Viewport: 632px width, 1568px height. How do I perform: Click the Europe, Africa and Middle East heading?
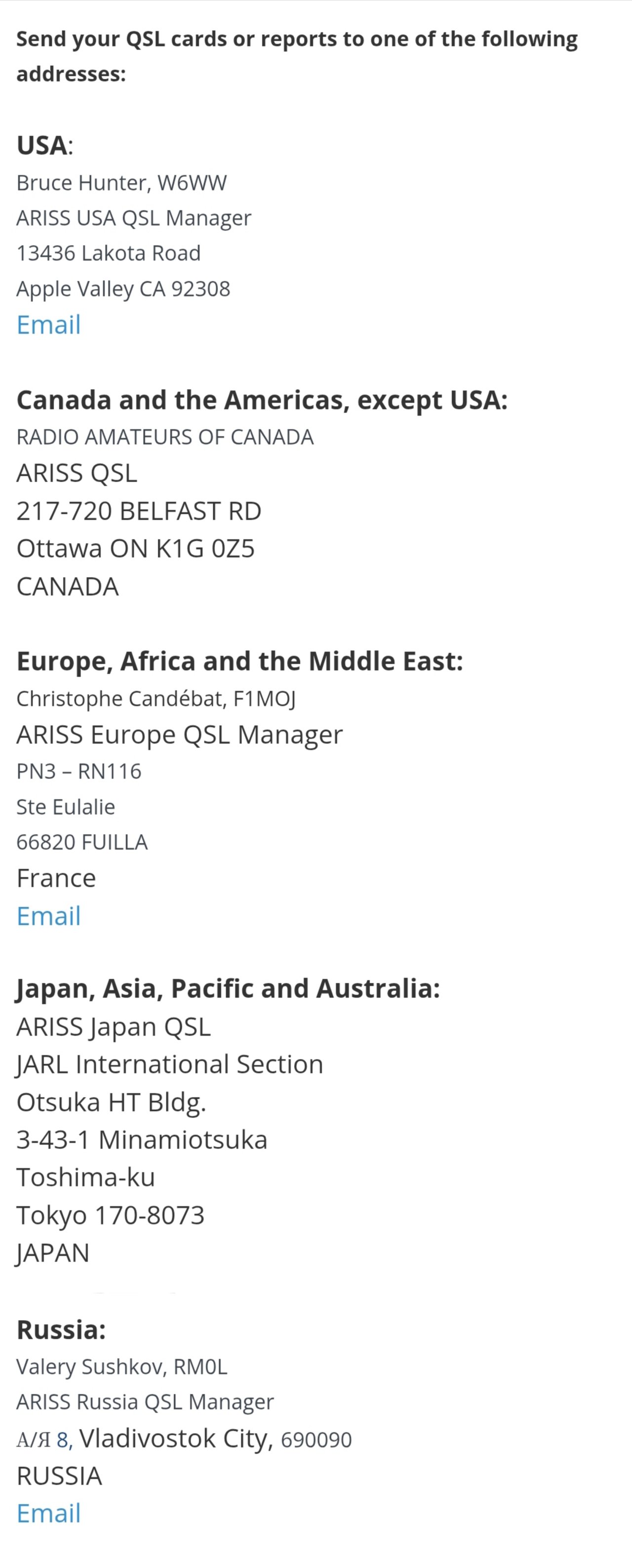click(239, 661)
